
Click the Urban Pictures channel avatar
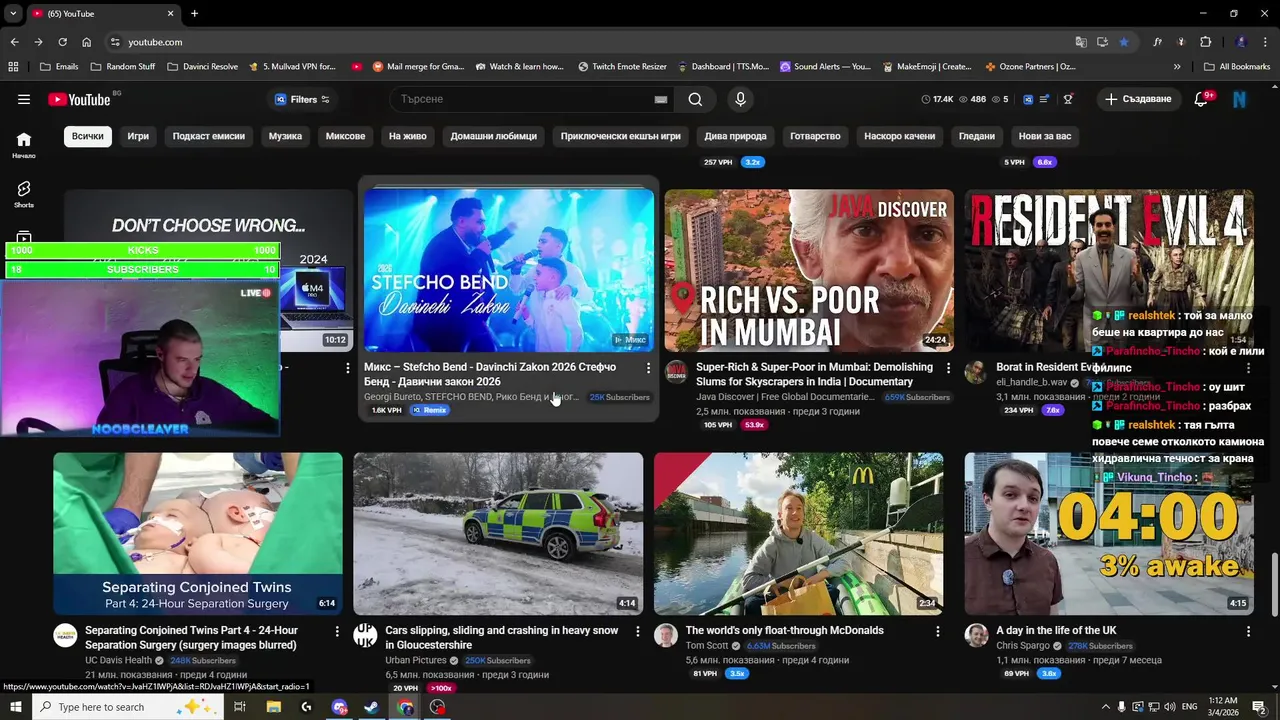pos(365,636)
